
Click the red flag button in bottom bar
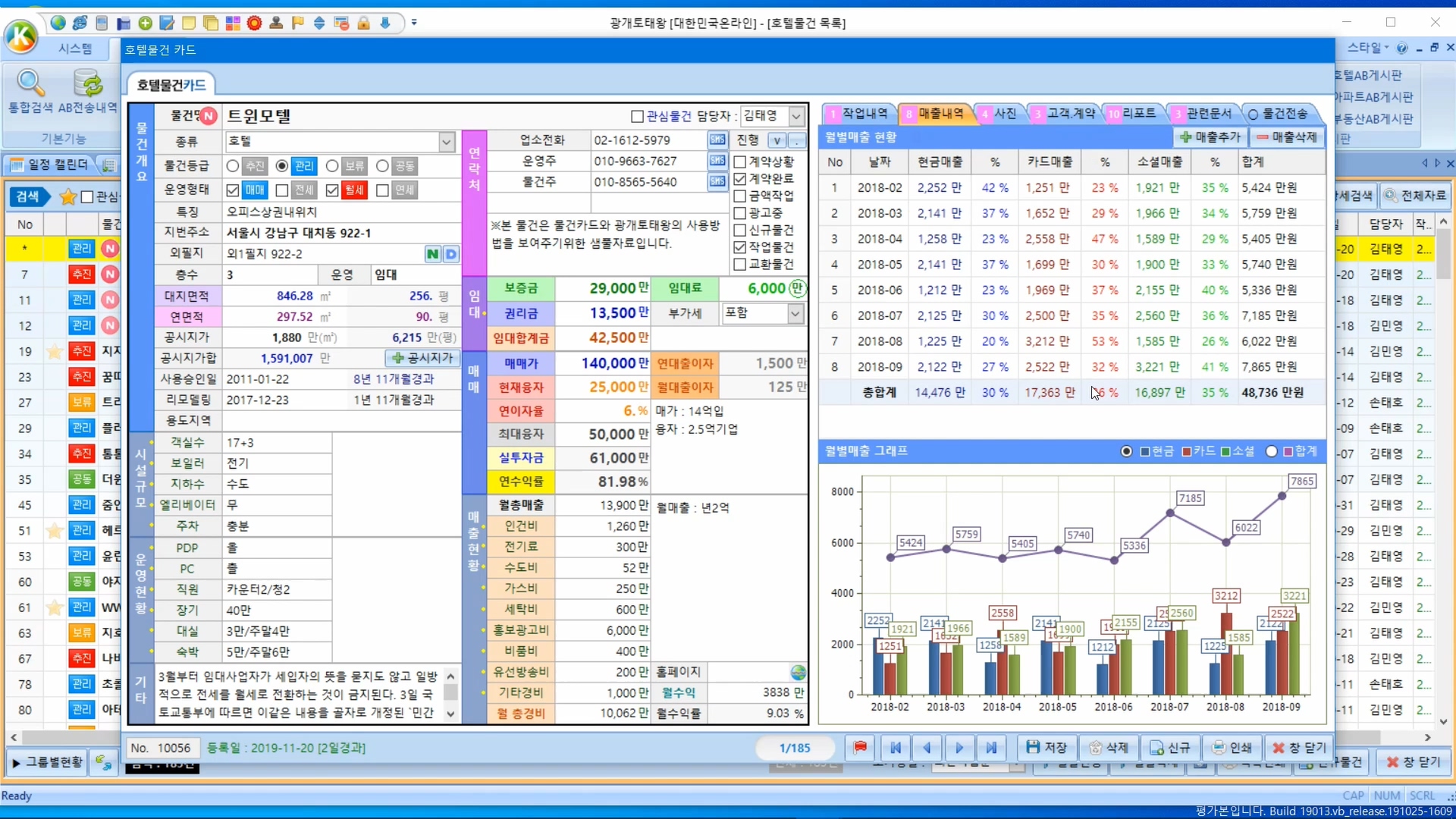pyautogui.click(x=860, y=748)
